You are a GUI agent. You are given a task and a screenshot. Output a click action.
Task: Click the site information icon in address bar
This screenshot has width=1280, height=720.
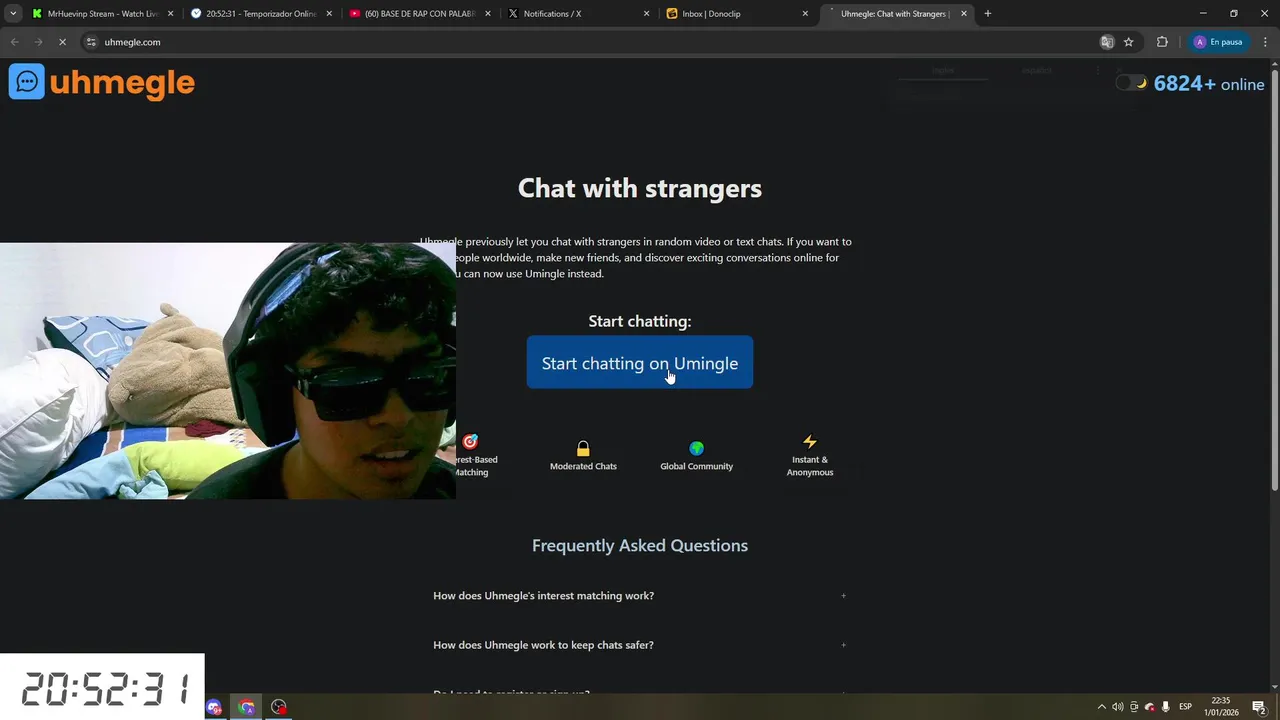[91, 42]
